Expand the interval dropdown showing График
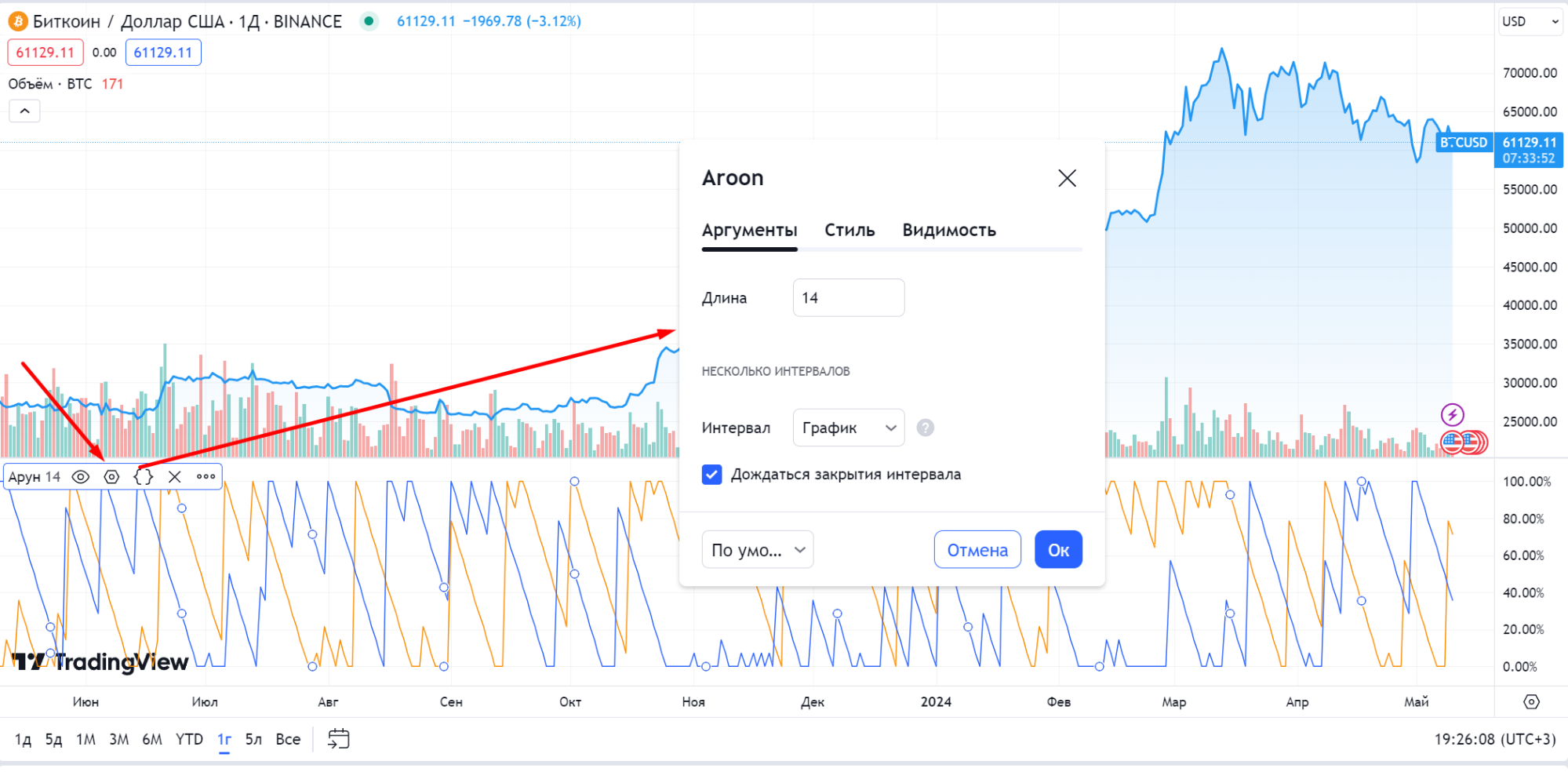This screenshot has height=772, width=1568. pyautogui.click(x=848, y=428)
